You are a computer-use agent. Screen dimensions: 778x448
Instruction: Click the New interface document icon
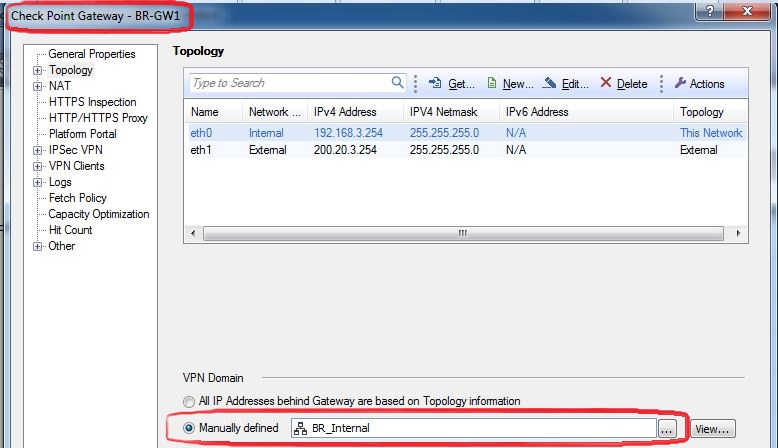point(492,83)
